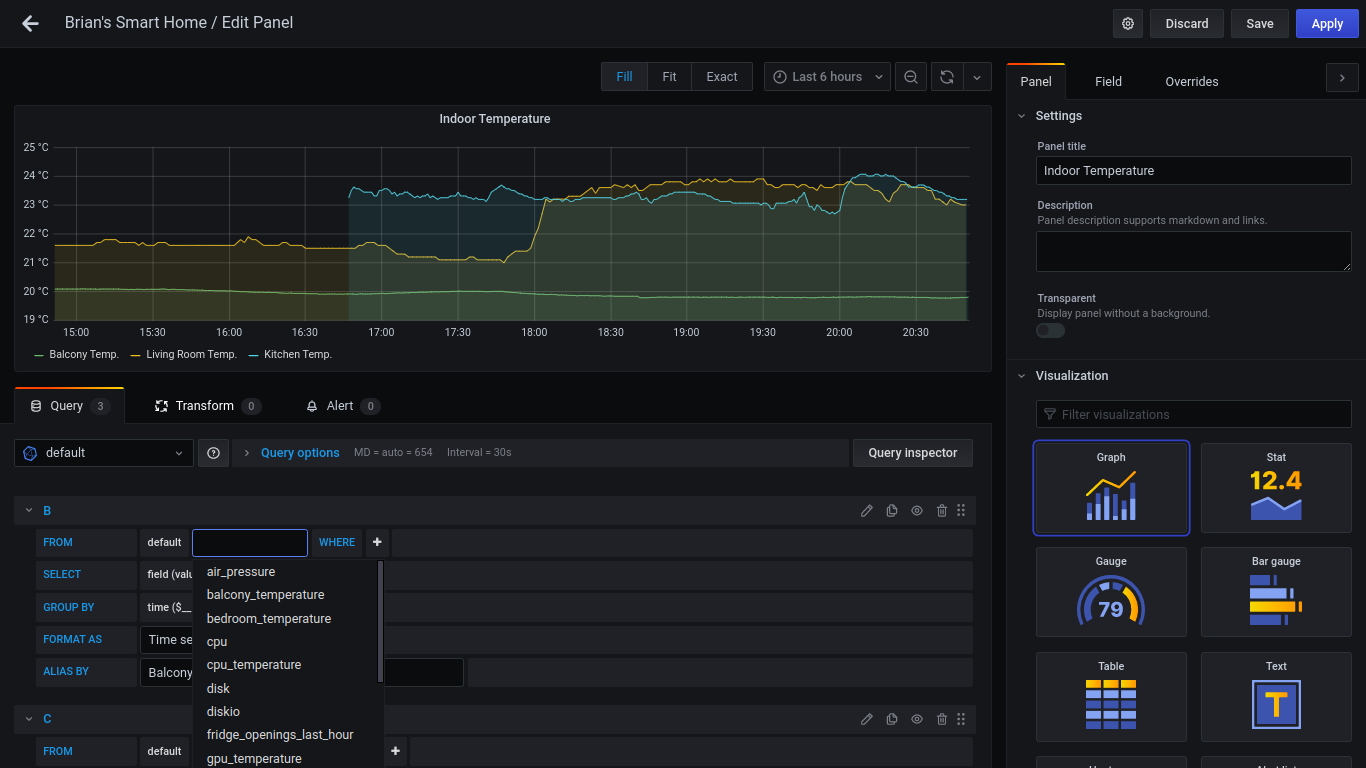1366x768 pixels.
Task: Toggle the Transparent panel switch
Action: pyautogui.click(x=1050, y=330)
